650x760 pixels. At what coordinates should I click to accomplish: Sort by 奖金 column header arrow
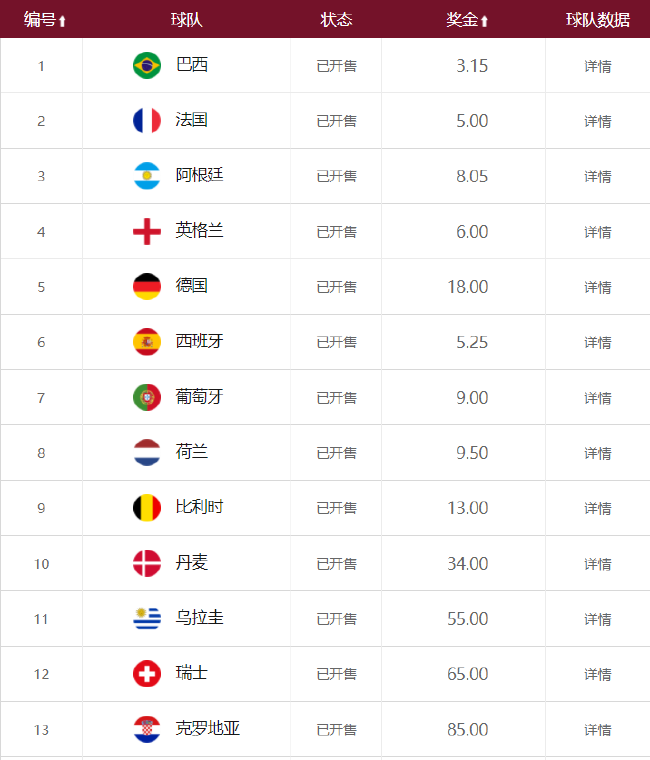(x=485, y=21)
